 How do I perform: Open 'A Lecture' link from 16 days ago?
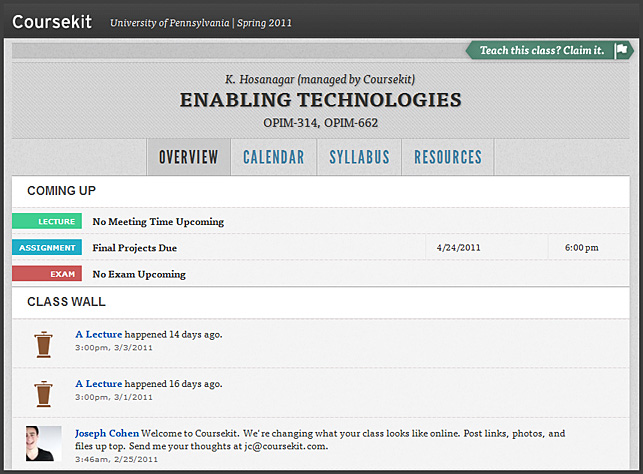[x=98, y=384]
